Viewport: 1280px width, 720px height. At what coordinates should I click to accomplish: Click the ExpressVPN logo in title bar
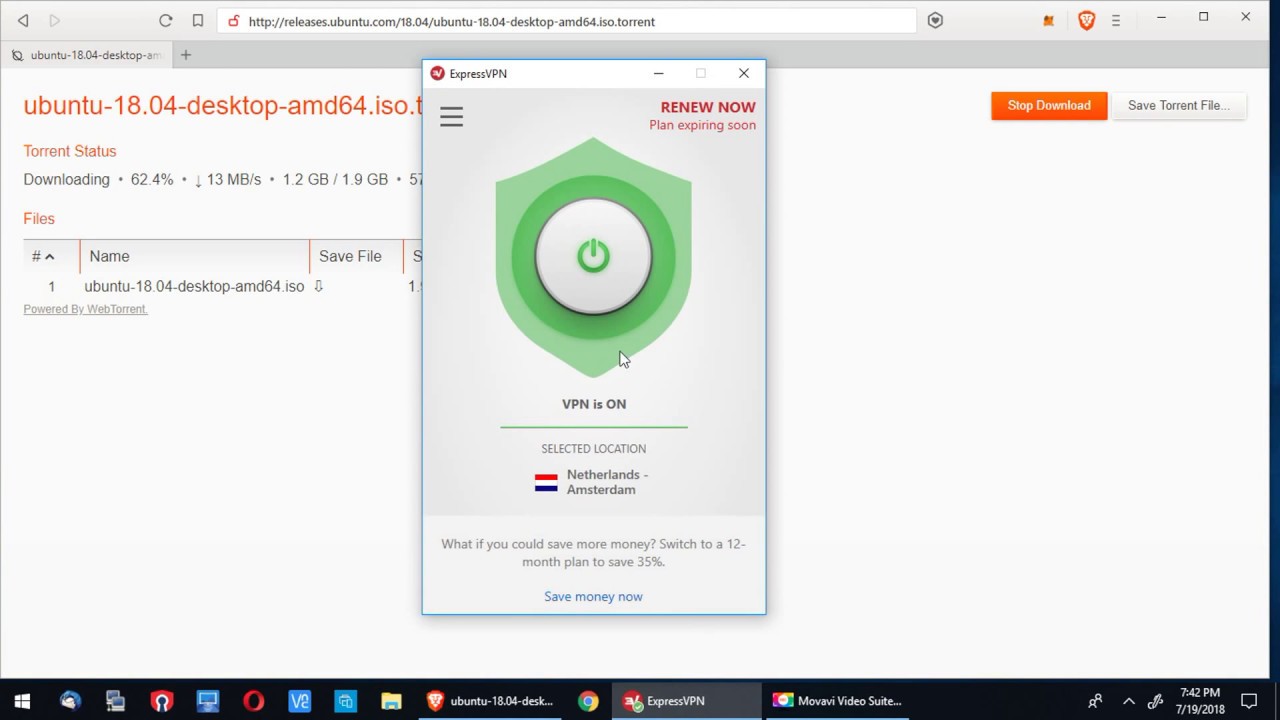[x=437, y=73]
